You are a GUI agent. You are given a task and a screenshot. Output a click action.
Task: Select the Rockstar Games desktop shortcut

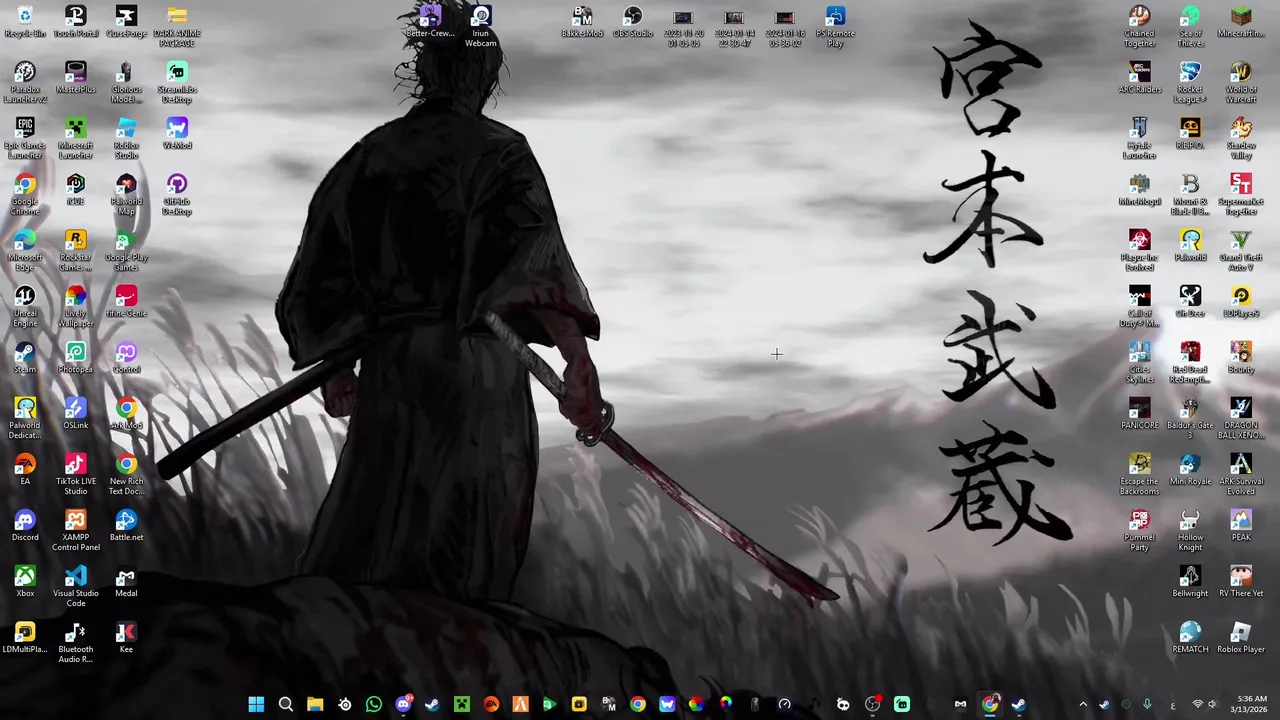(75, 251)
